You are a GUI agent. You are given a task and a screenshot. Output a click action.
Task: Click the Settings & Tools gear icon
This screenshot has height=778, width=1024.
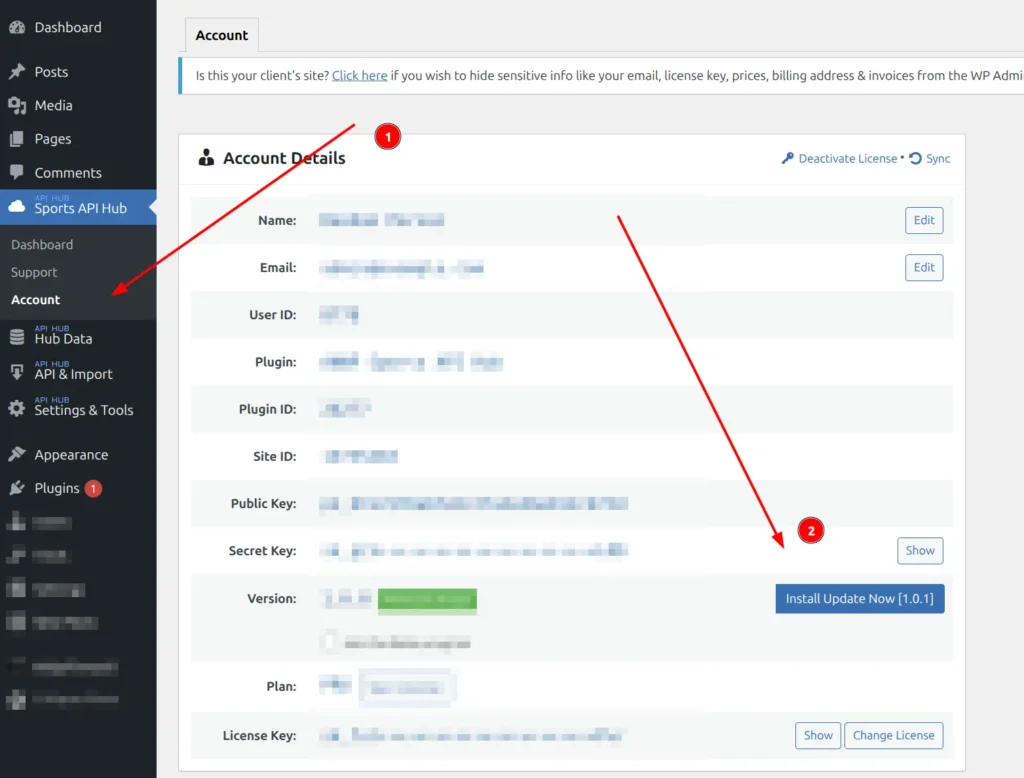[x=17, y=408]
